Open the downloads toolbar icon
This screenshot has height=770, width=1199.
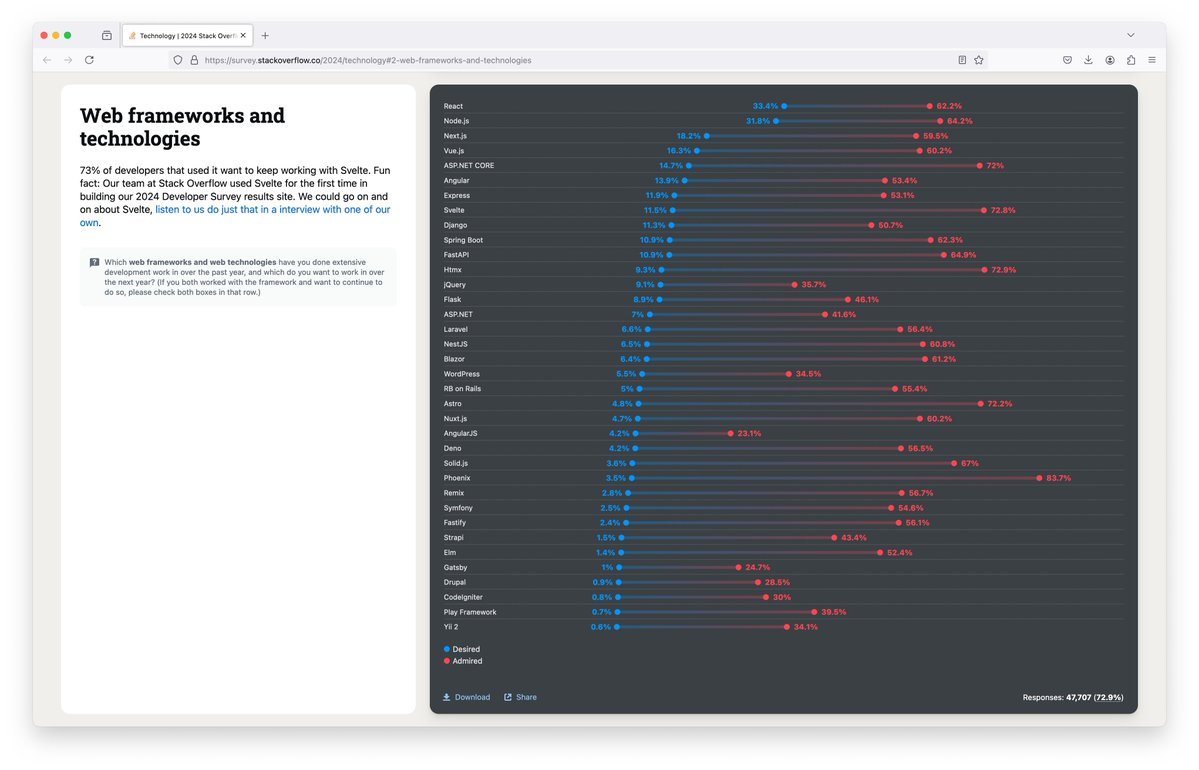(1088, 60)
